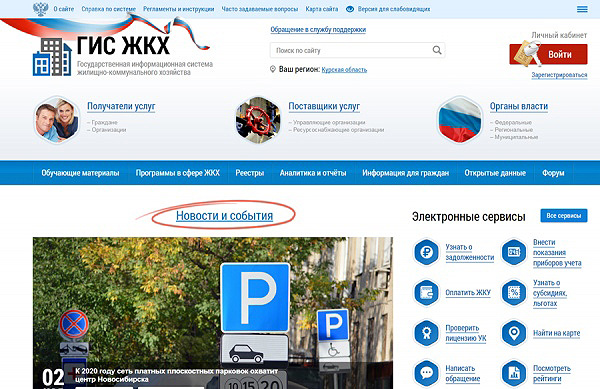Screen dimensions: 600x389
Task: Select Ресурсоснабжающие организации
Action: [x=338, y=130]
